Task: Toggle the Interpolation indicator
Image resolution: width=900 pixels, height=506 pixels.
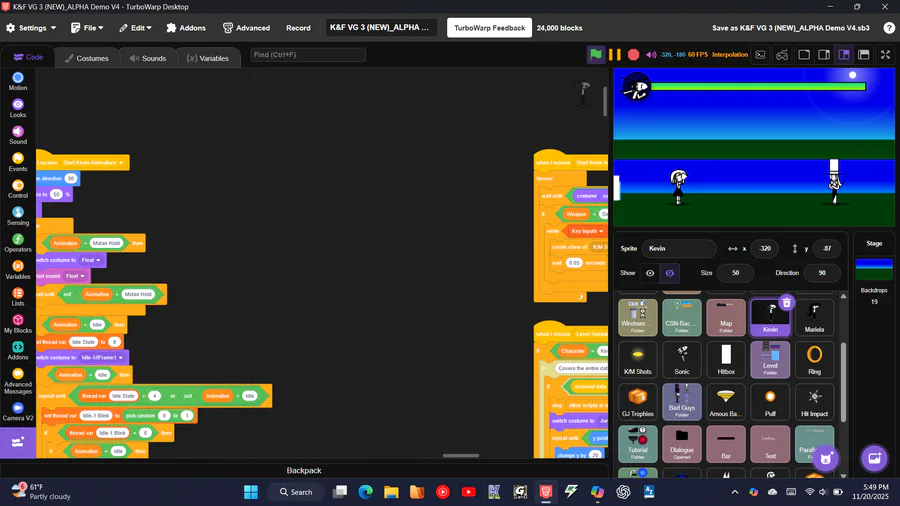Action: point(730,55)
